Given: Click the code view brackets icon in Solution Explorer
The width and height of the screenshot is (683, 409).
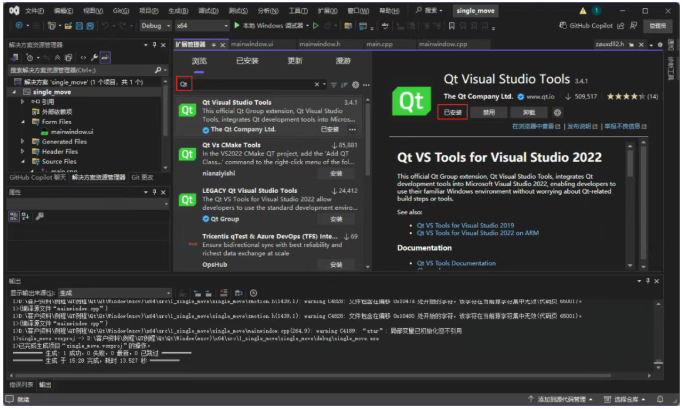Looking at the screenshot, I should point(83,57).
